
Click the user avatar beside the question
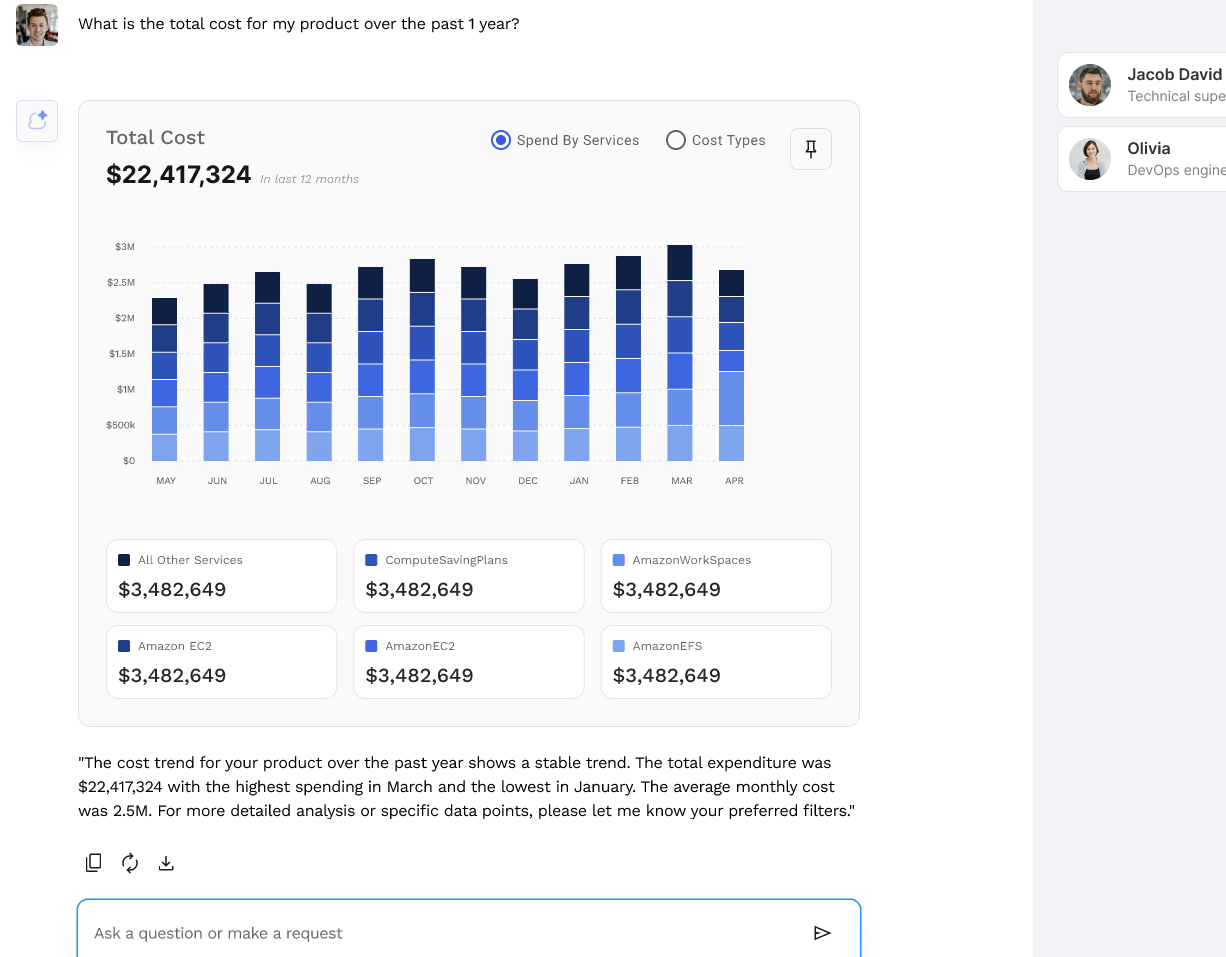pos(37,24)
